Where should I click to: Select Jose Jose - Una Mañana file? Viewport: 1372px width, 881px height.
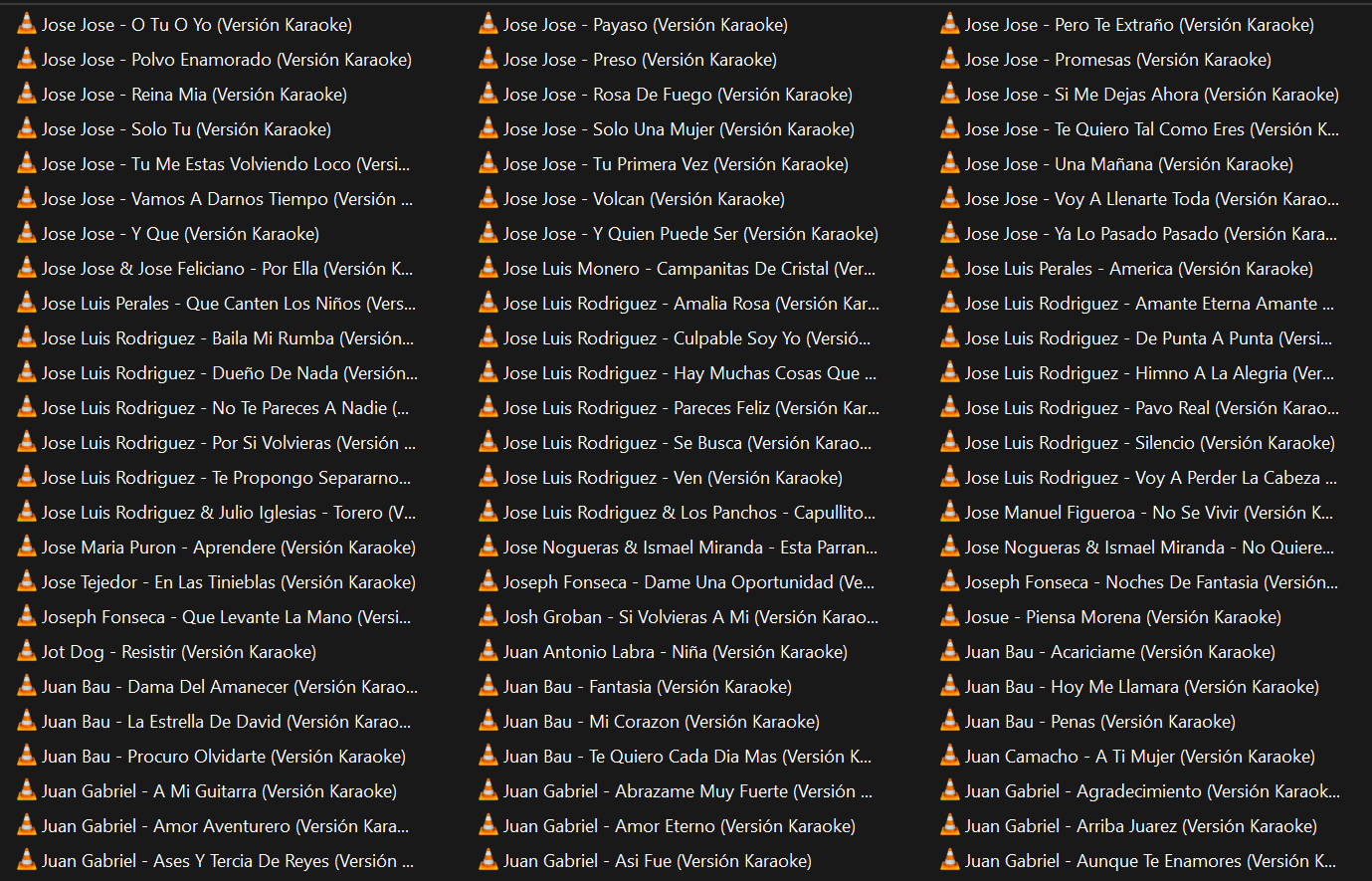(1128, 164)
